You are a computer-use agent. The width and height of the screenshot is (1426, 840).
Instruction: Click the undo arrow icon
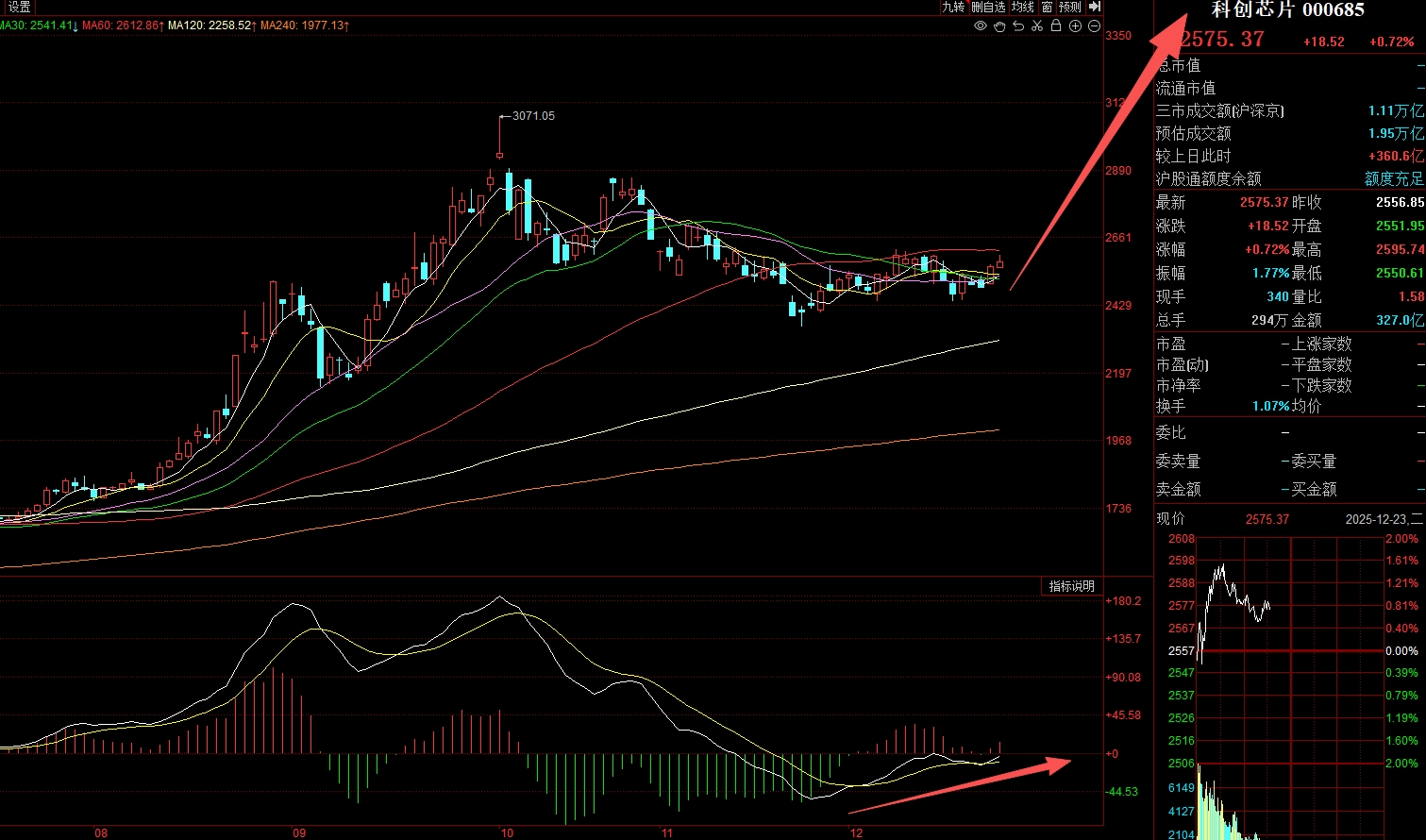tap(1018, 25)
